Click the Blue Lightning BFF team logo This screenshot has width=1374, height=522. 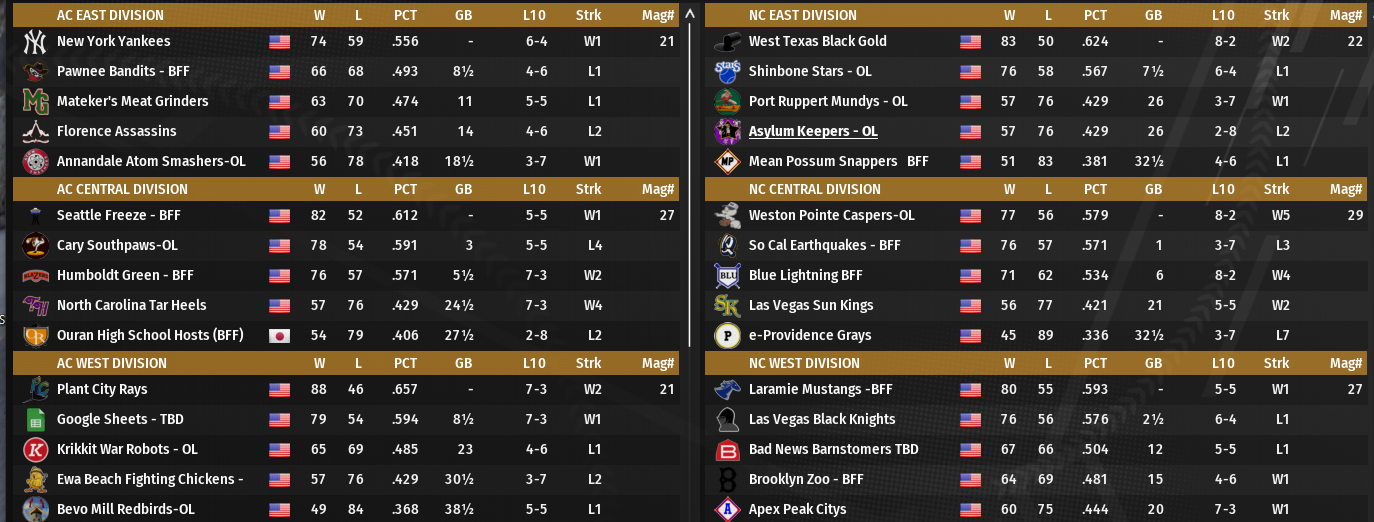[727, 276]
